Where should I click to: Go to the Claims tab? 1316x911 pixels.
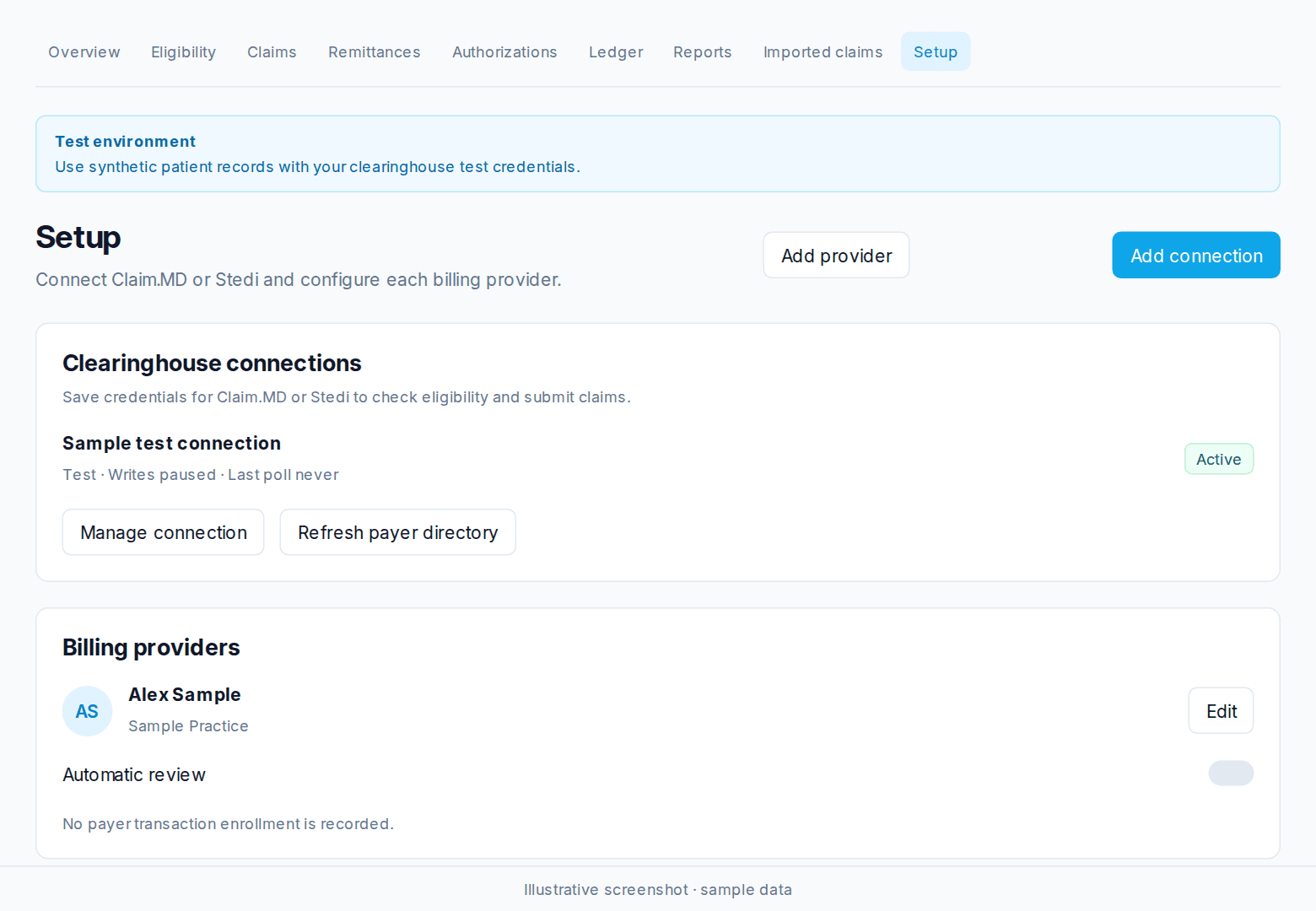coord(272,52)
